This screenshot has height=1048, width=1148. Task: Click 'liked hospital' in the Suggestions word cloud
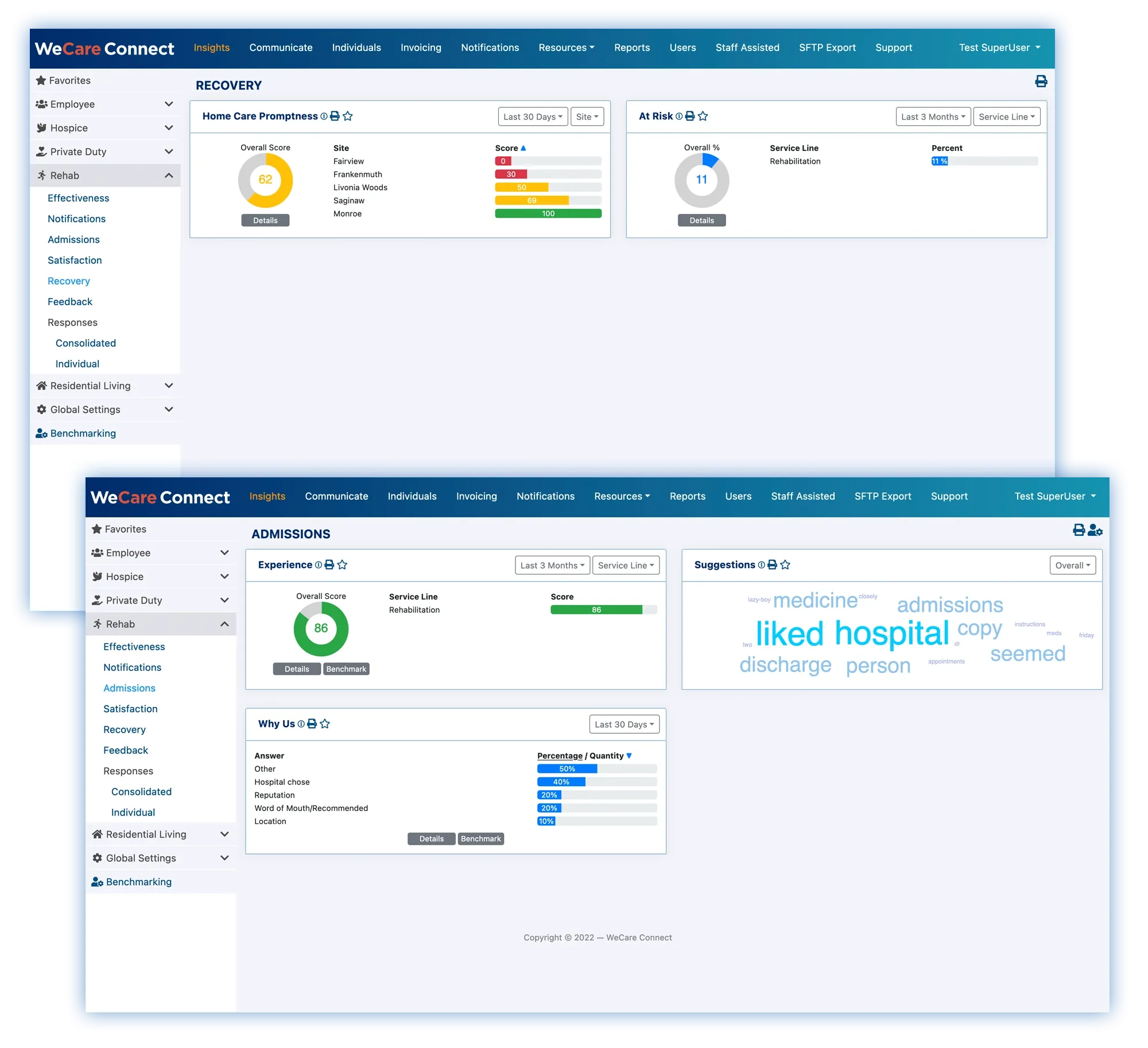point(852,633)
